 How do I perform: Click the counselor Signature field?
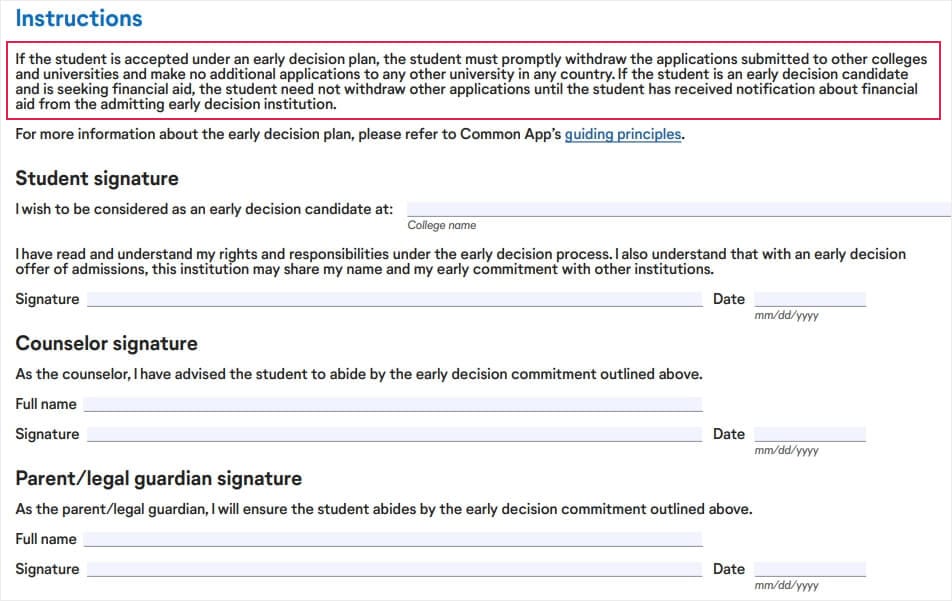[x=394, y=434]
